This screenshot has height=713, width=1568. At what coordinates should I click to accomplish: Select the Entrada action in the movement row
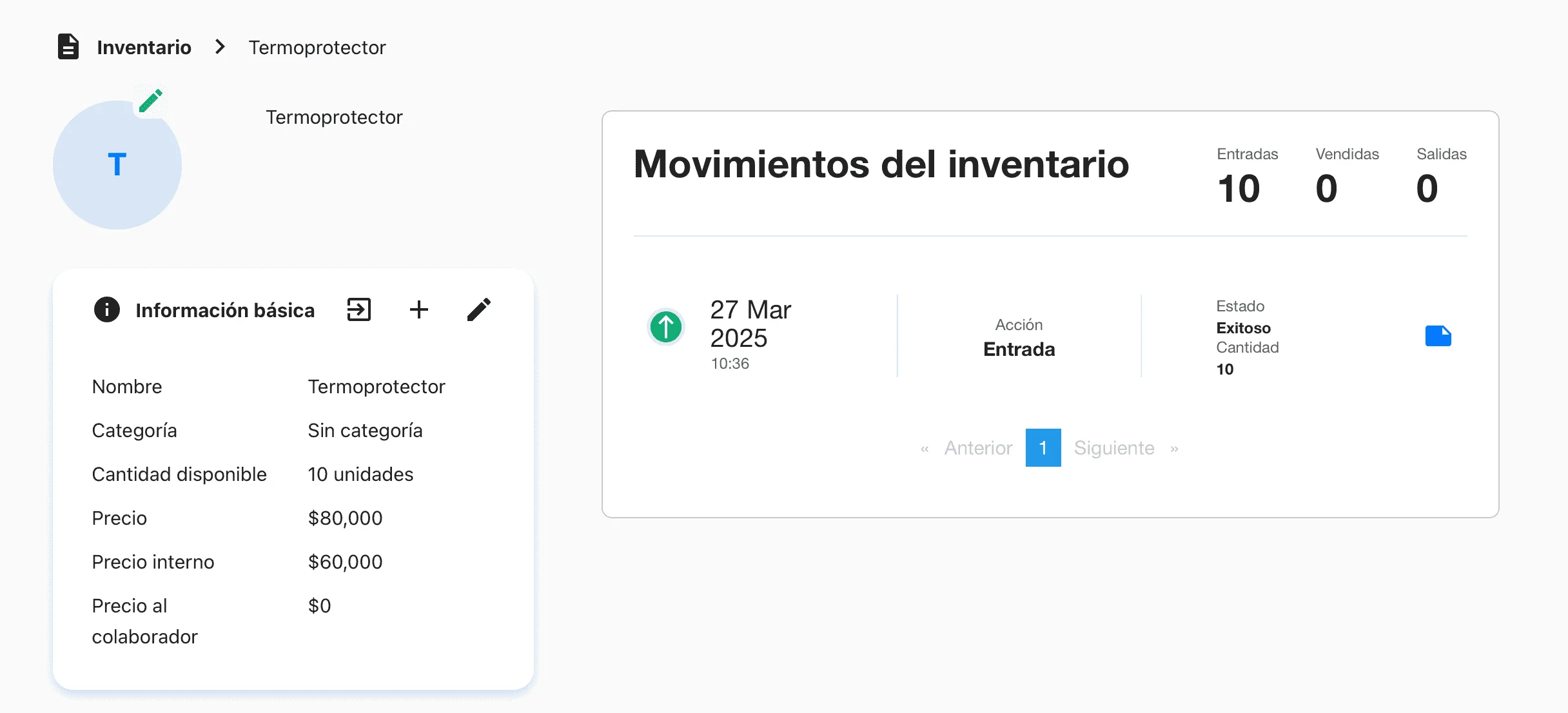1019,349
